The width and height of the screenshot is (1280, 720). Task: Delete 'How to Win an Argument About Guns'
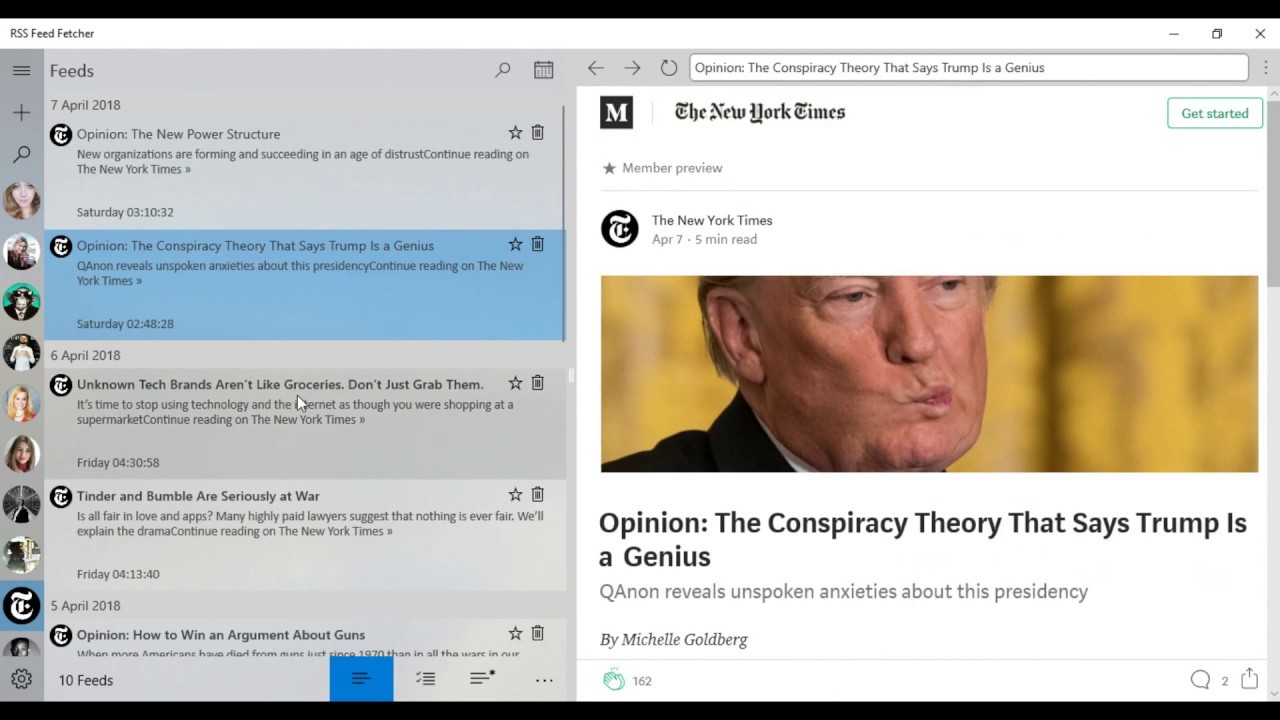click(x=537, y=634)
